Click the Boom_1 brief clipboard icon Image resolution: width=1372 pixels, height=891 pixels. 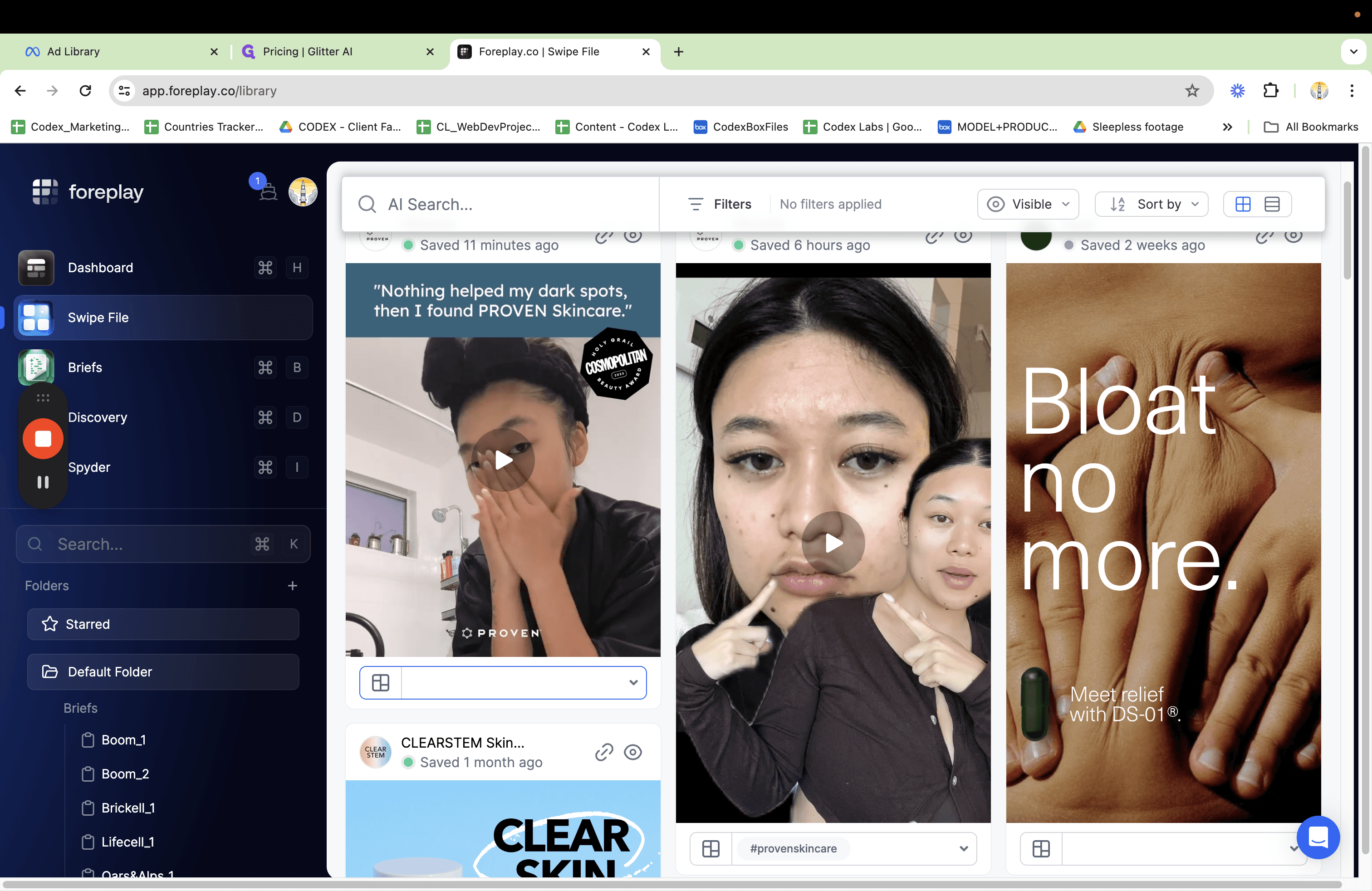tap(88, 740)
